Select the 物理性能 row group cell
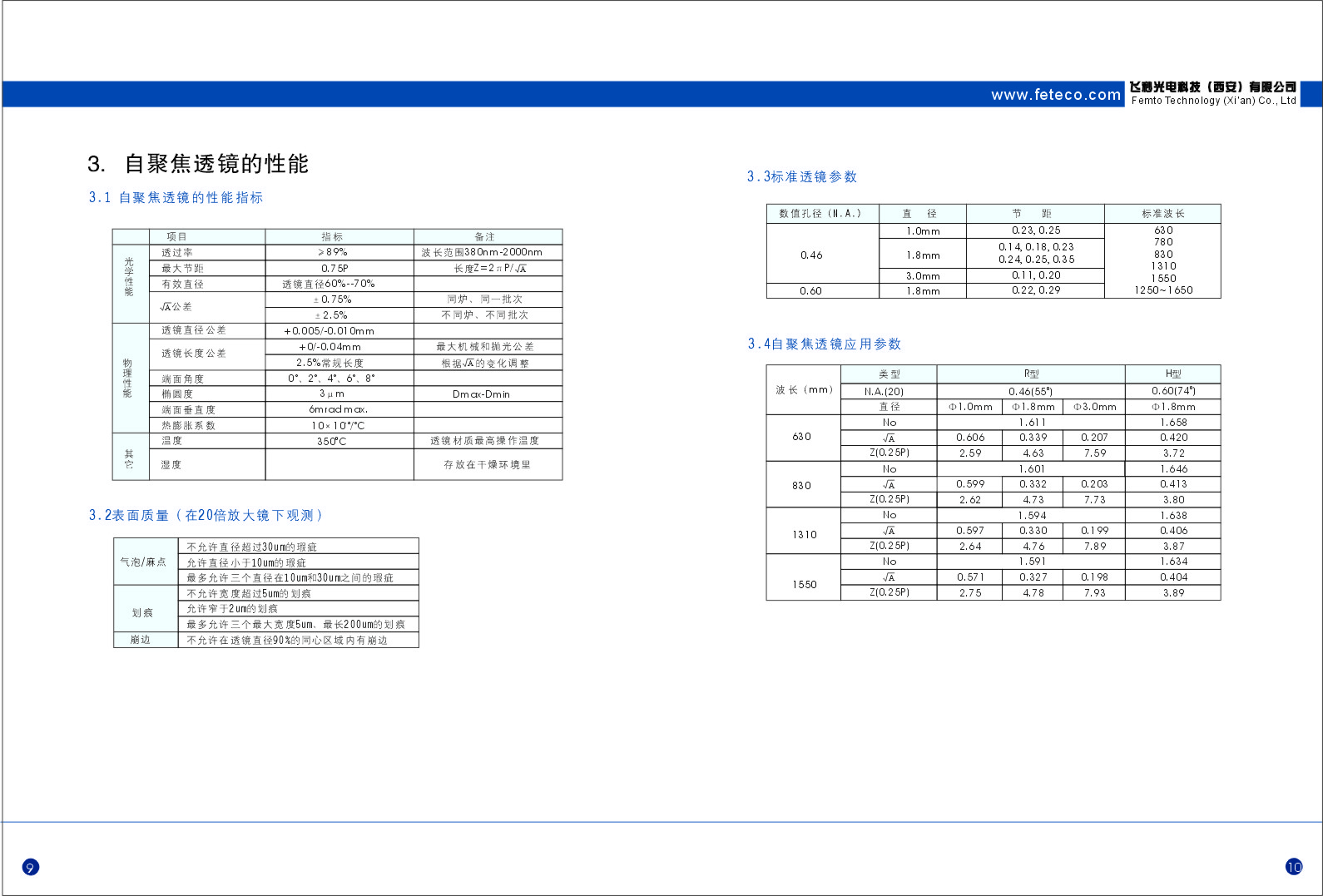This screenshot has height=896, width=1323. coord(128,378)
